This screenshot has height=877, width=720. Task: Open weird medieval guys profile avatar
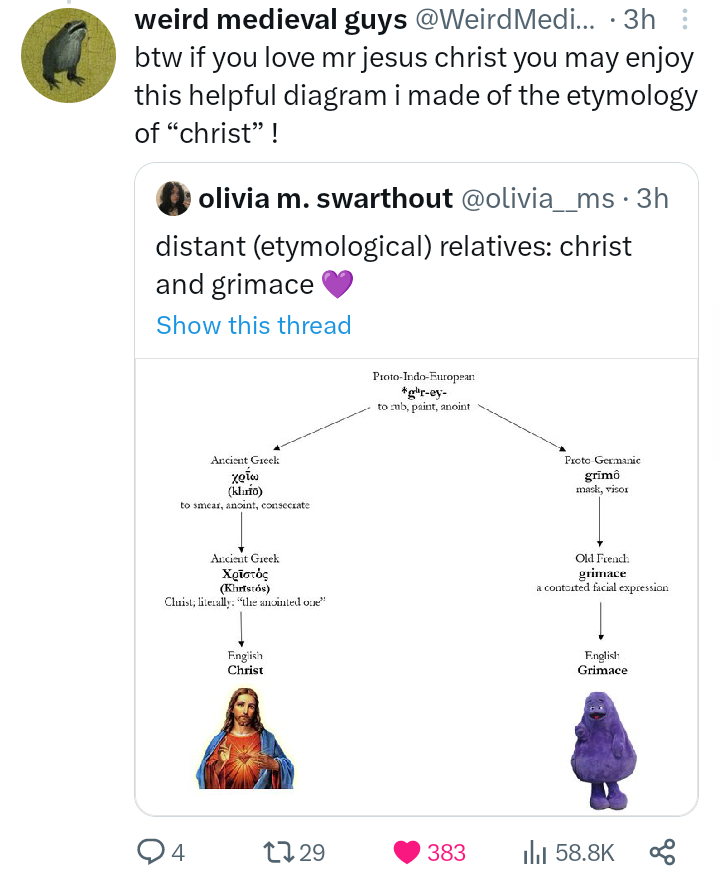point(68,56)
